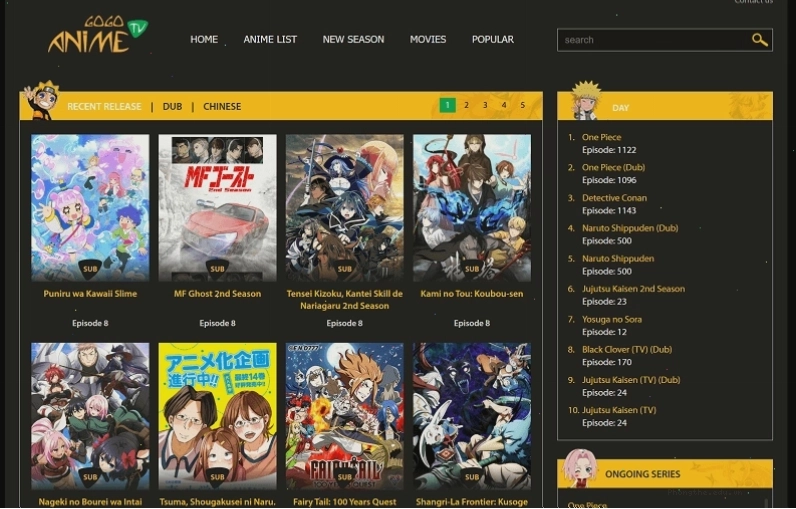
Task: Click the Sakura mascot by Ongoing Series
Action: 580,468
